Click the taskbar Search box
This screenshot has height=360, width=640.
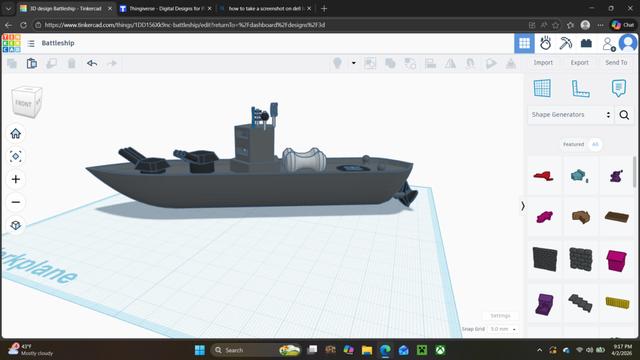coord(256,350)
